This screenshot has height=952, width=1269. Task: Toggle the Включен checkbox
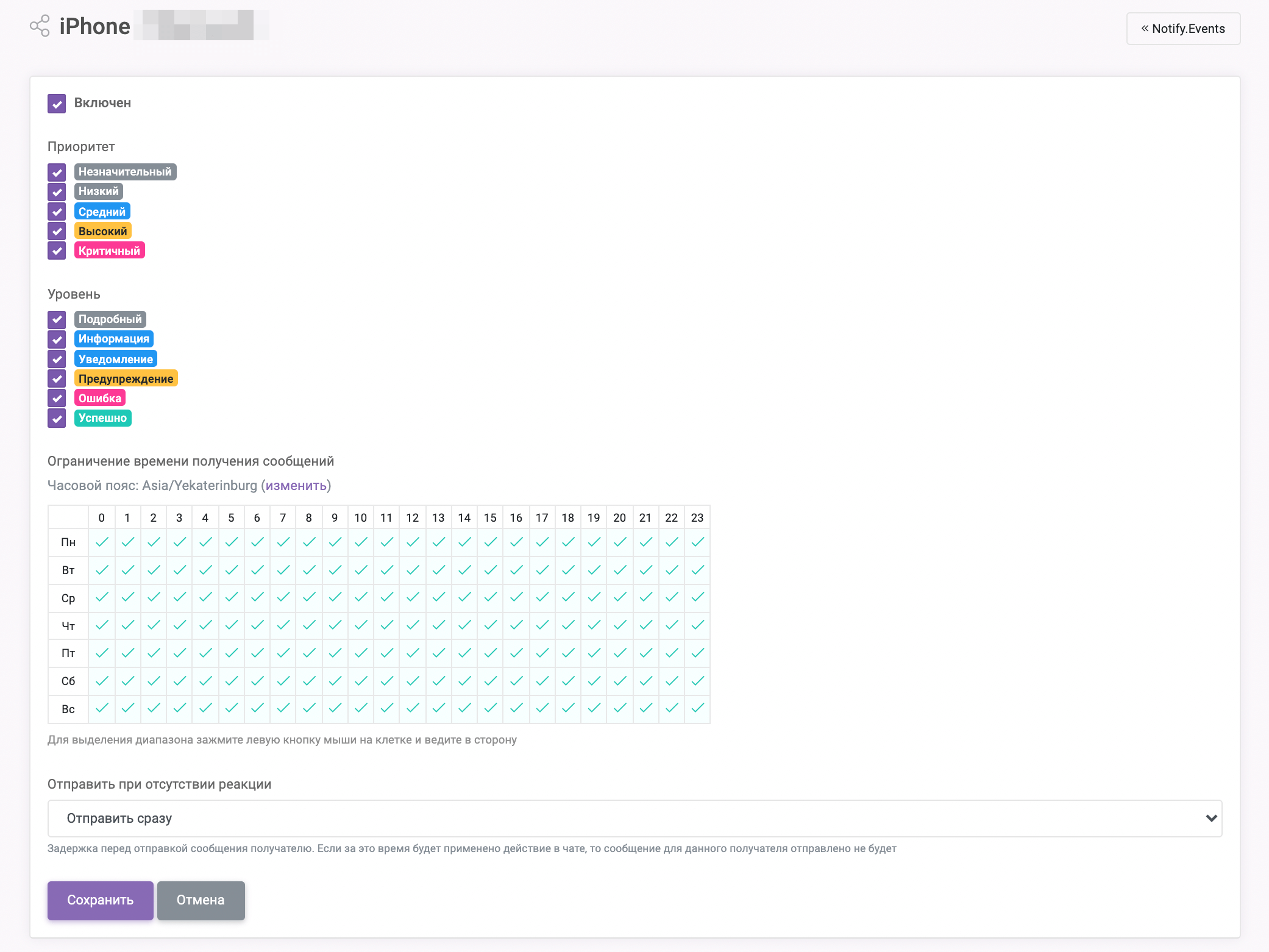click(x=57, y=103)
